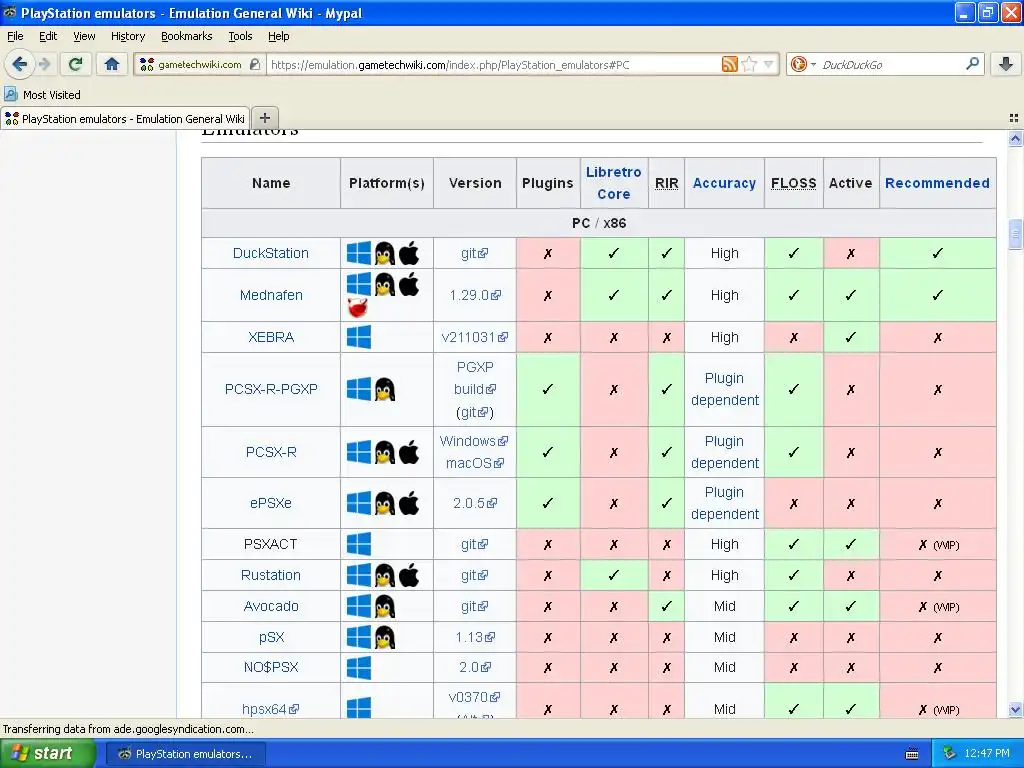Open XEBRA version v211031 link

tap(475, 337)
